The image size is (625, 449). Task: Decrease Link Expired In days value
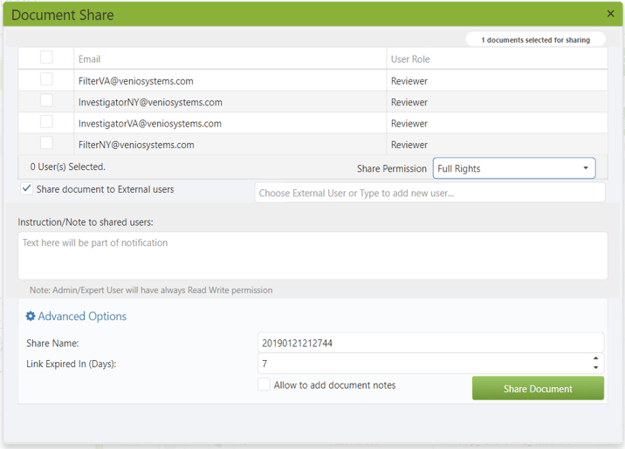[x=596, y=368]
